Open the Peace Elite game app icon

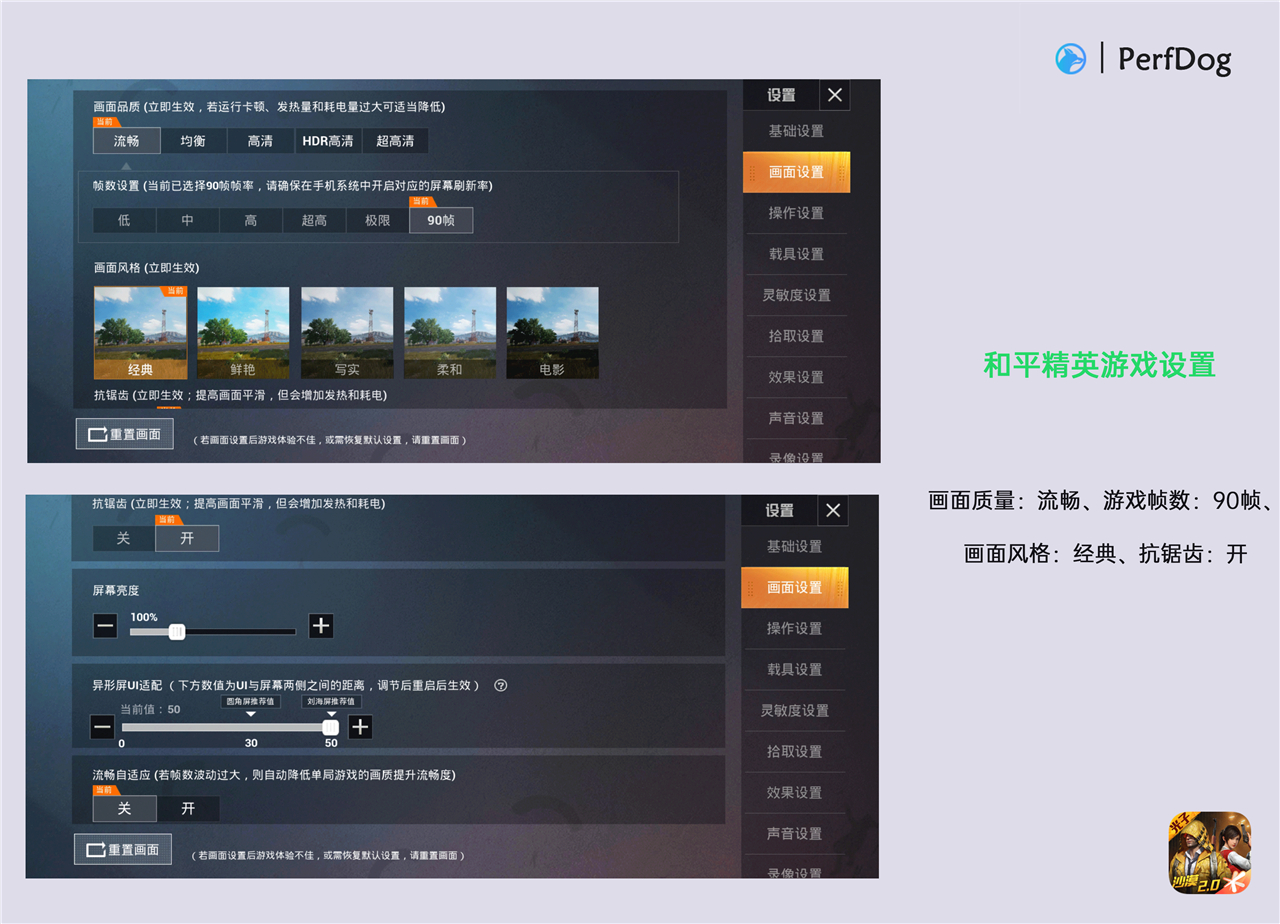point(1209,852)
